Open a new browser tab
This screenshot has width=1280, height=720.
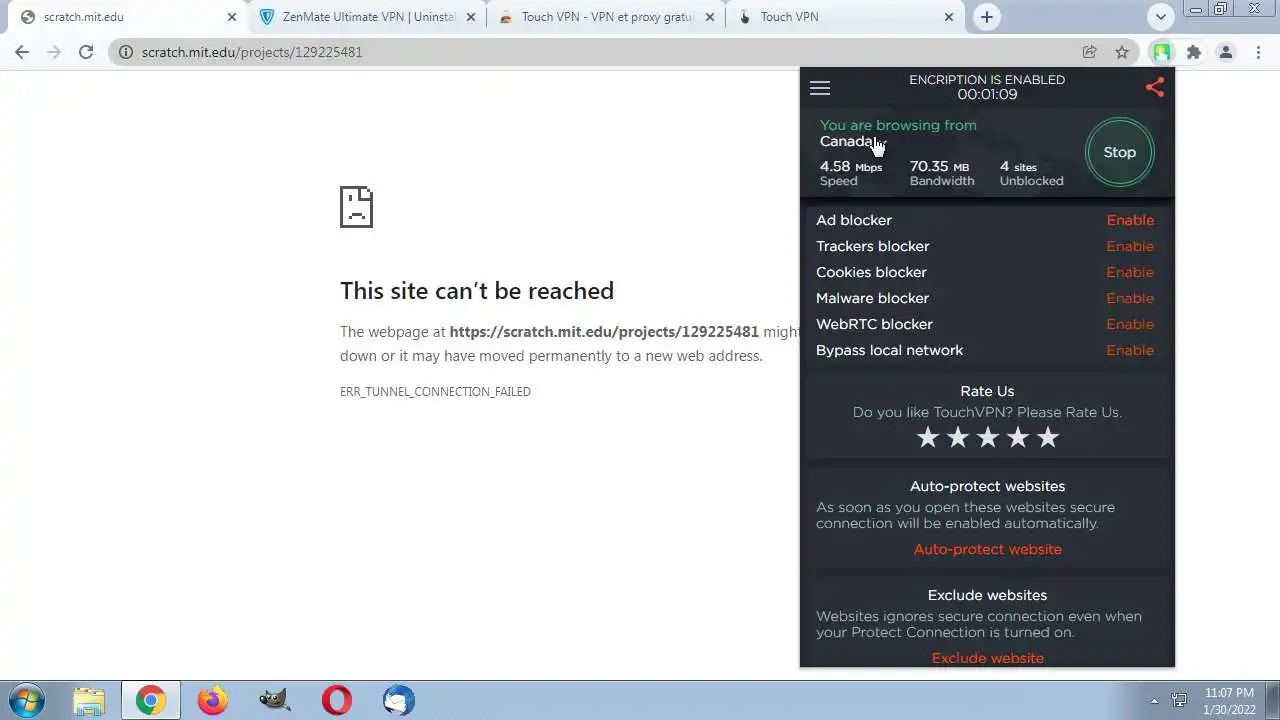[x=987, y=17]
